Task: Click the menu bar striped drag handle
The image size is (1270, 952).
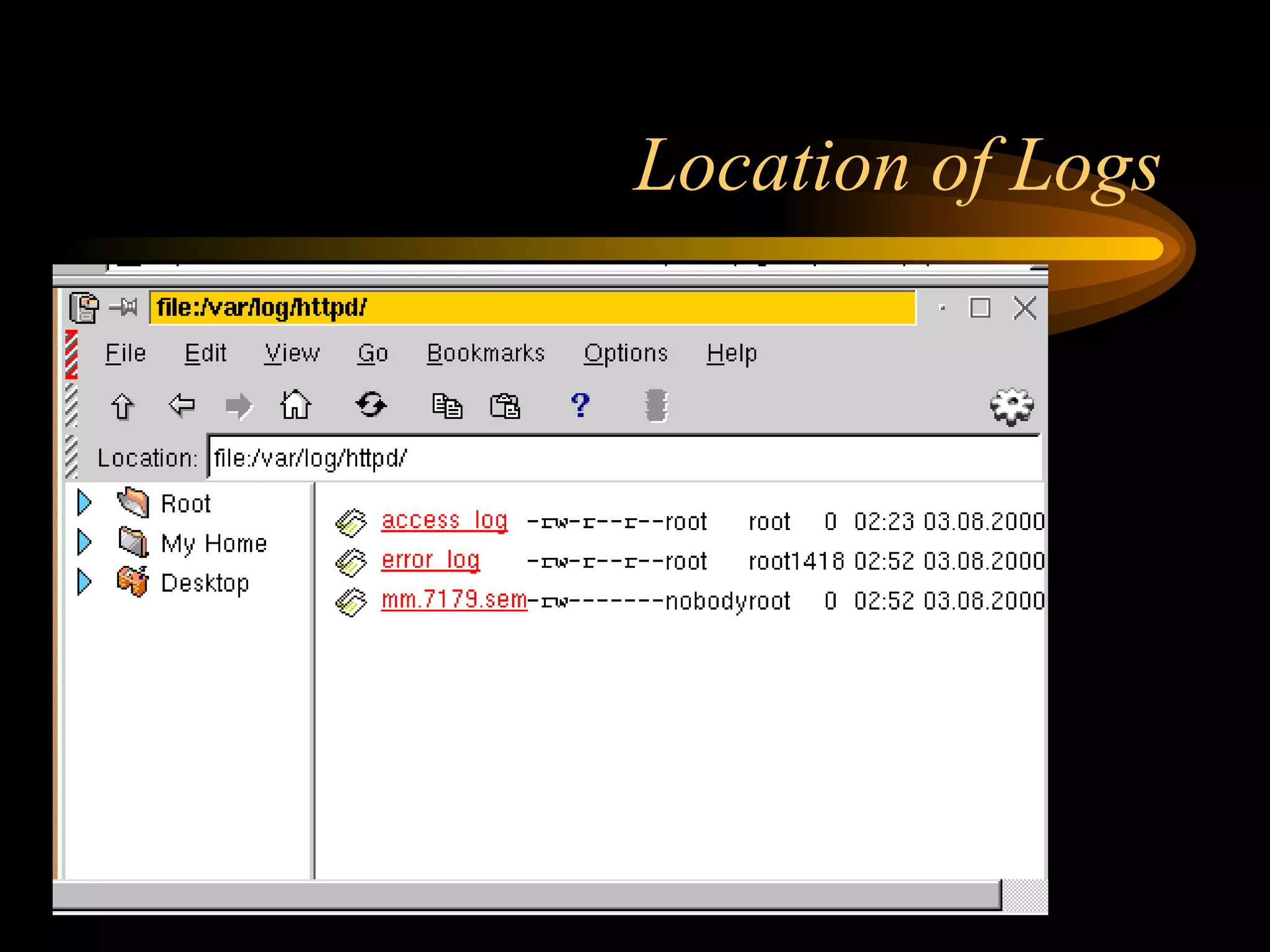Action: 71,354
